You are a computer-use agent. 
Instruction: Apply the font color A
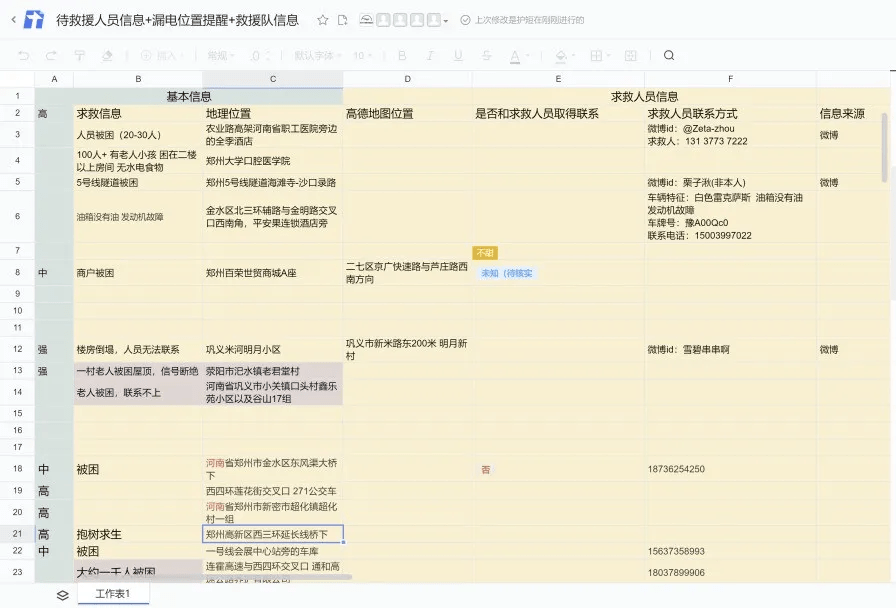515,55
